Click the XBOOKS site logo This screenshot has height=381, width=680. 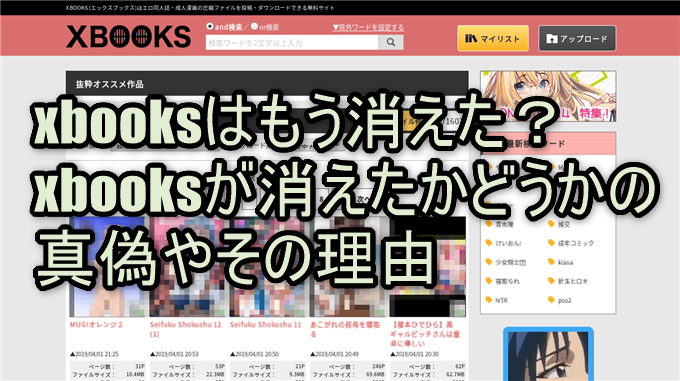[x=128, y=37]
